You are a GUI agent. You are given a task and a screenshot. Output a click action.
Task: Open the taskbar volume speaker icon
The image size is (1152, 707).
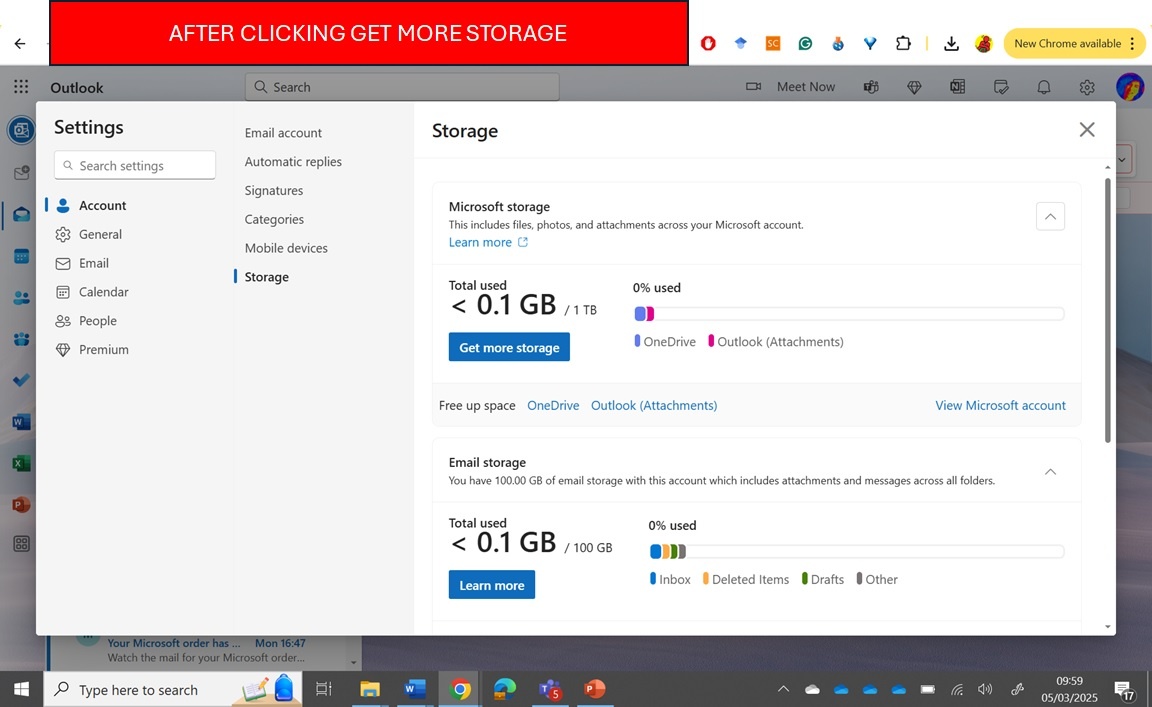[985, 689]
